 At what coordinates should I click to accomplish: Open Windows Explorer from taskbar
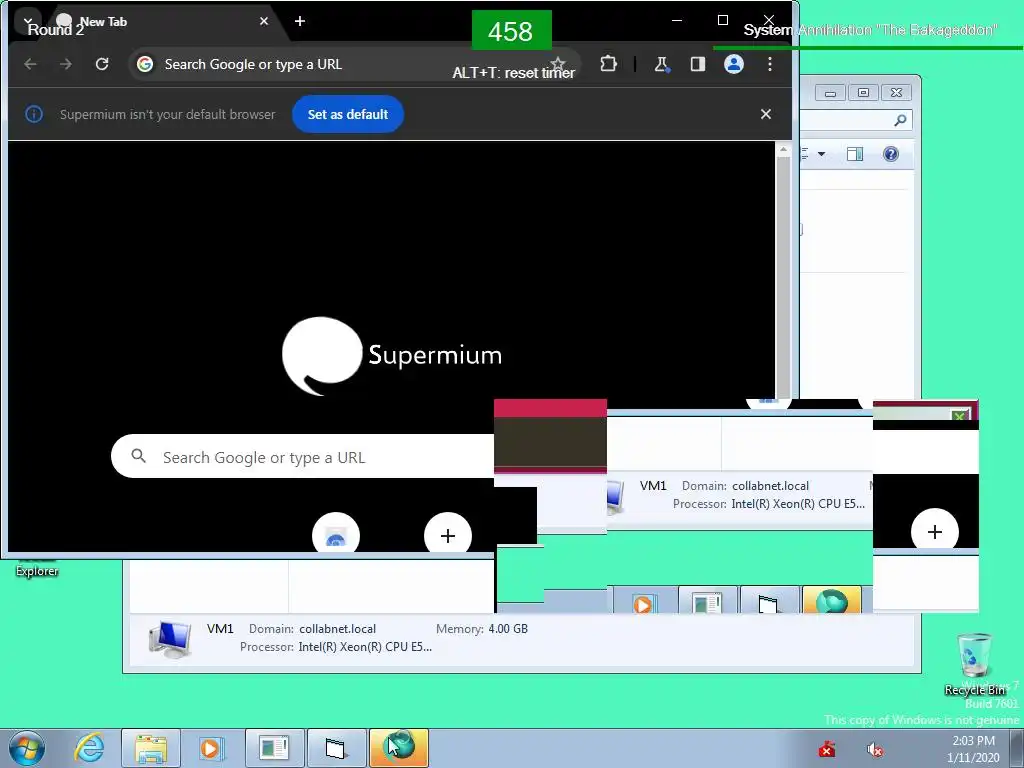click(151, 748)
